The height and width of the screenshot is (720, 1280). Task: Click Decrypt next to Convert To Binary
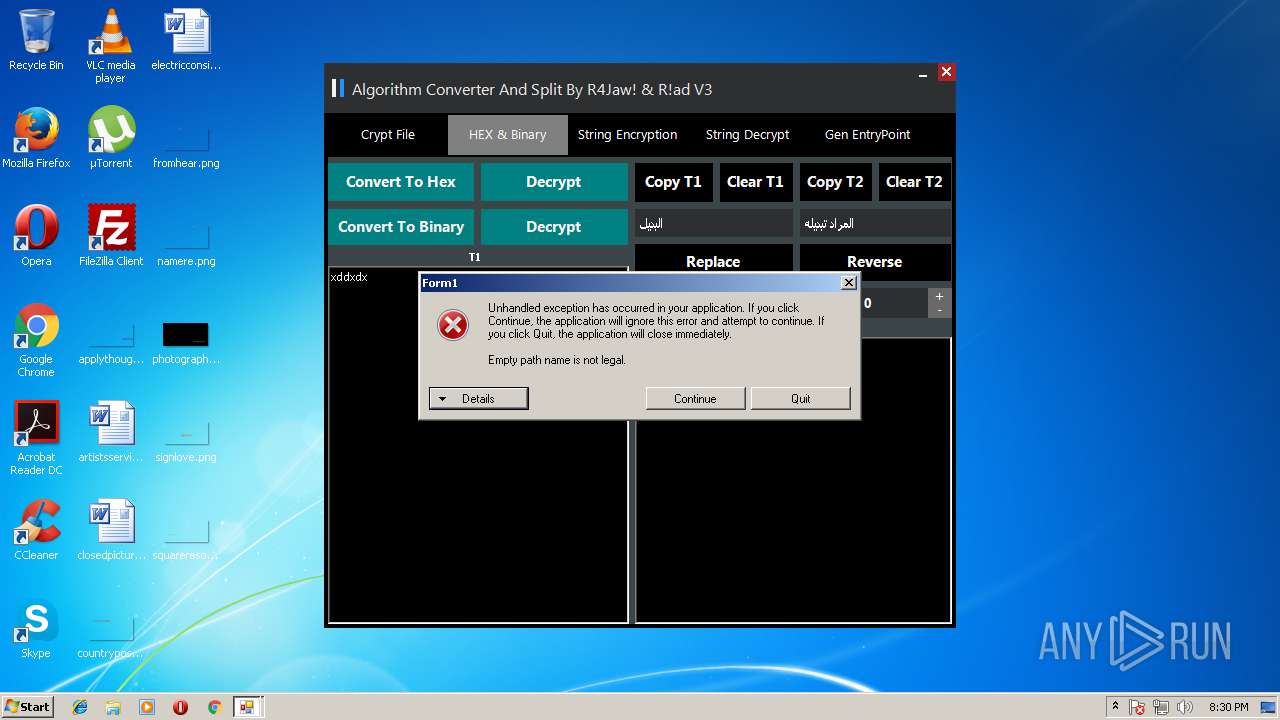554,227
